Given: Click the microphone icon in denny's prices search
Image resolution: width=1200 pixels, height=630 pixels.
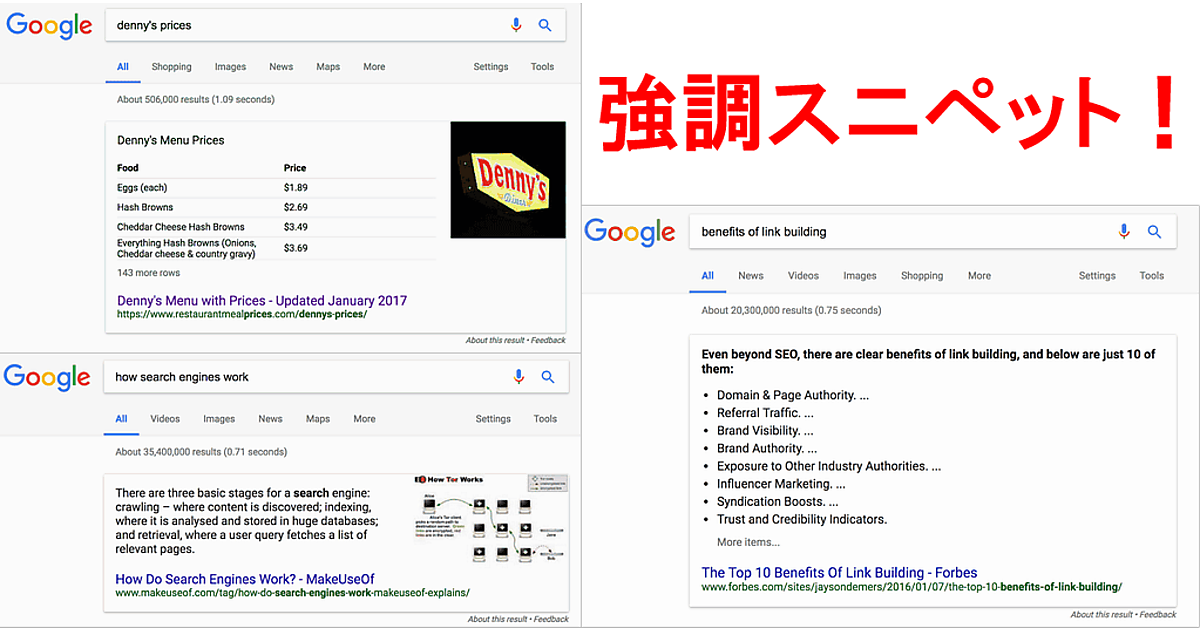Looking at the screenshot, I should pyautogui.click(x=516, y=25).
